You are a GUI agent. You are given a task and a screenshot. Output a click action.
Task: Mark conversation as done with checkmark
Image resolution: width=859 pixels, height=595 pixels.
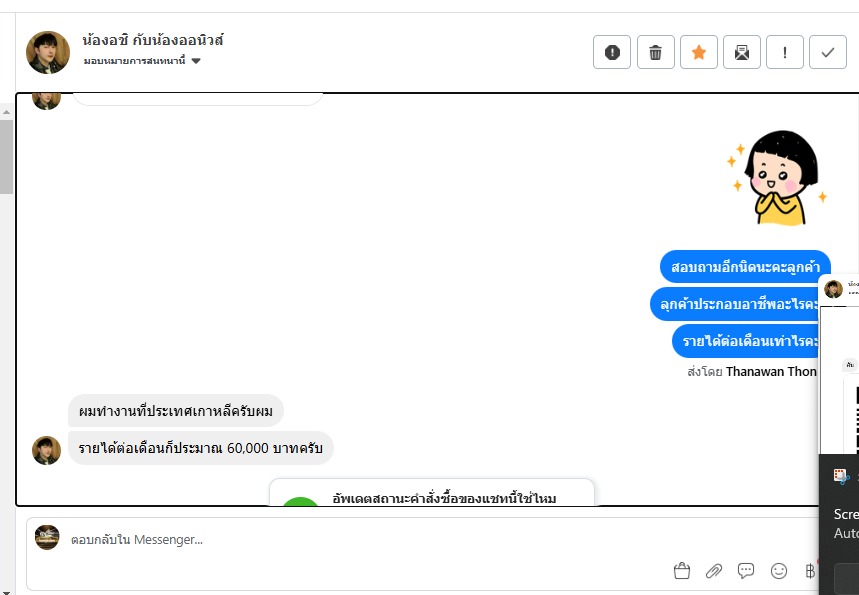pyautogui.click(x=828, y=52)
